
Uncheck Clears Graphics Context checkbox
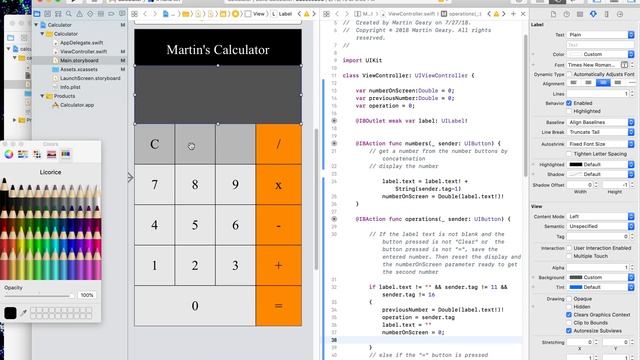click(569, 315)
